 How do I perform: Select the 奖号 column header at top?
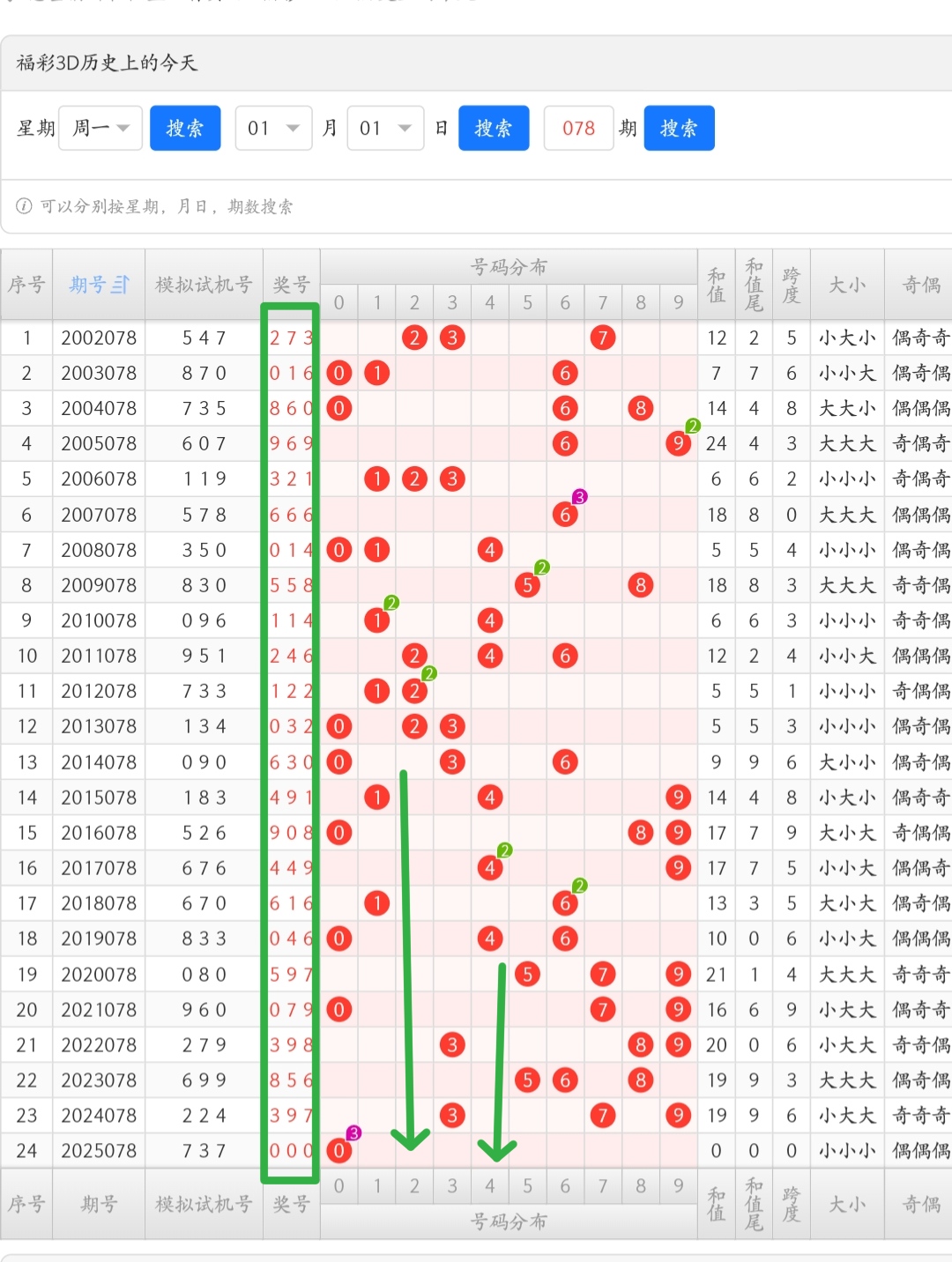tap(291, 285)
